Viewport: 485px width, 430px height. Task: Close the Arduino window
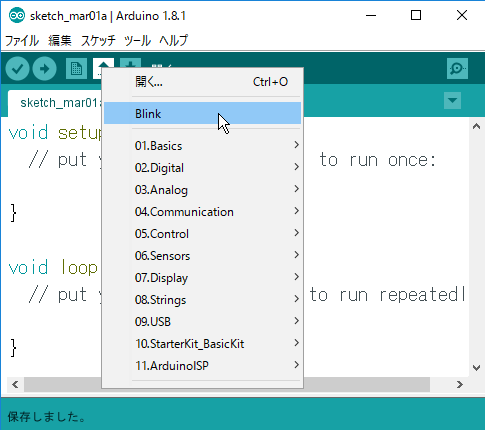click(x=462, y=15)
